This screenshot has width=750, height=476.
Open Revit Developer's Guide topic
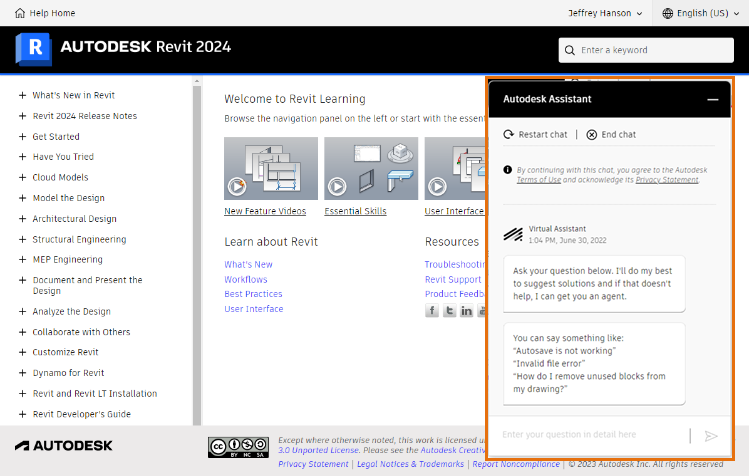pos(81,414)
